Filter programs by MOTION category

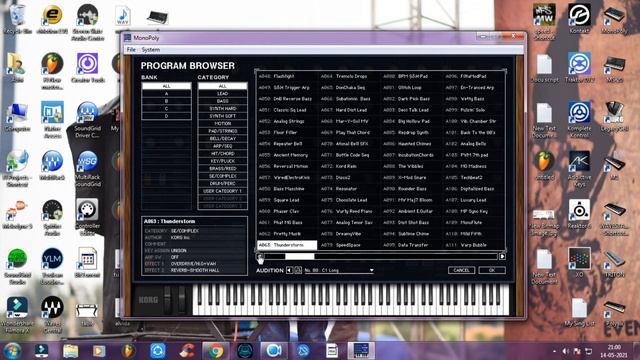(x=222, y=123)
